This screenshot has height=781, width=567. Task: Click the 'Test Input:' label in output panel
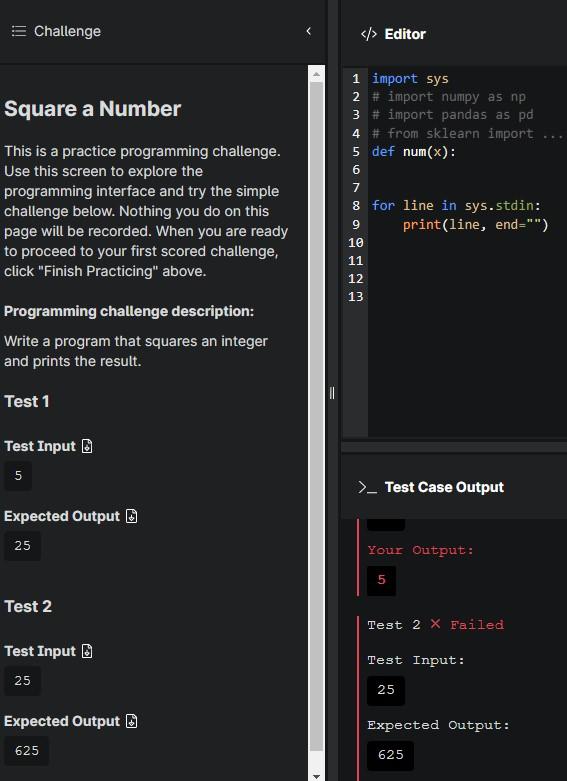[x=416, y=660]
